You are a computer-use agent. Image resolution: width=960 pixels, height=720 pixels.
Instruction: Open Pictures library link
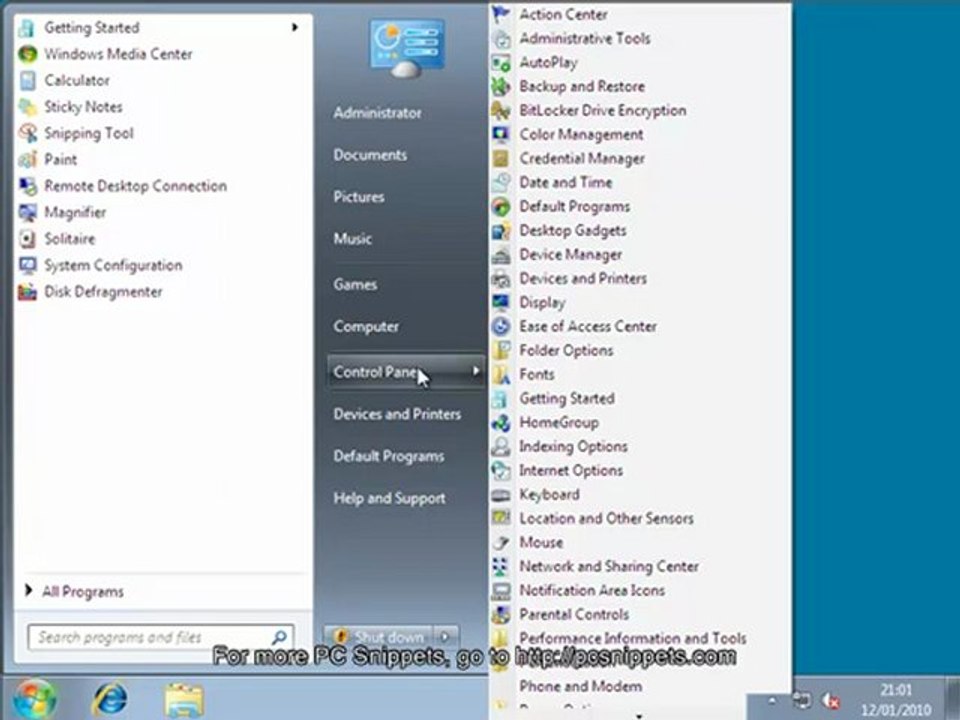(x=359, y=197)
